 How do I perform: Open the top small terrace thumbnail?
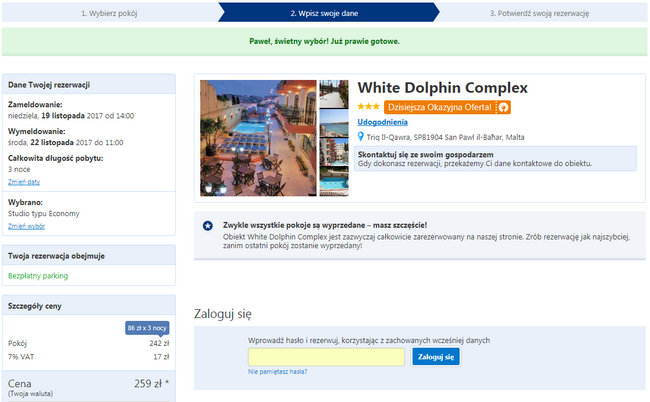[x=334, y=94]
